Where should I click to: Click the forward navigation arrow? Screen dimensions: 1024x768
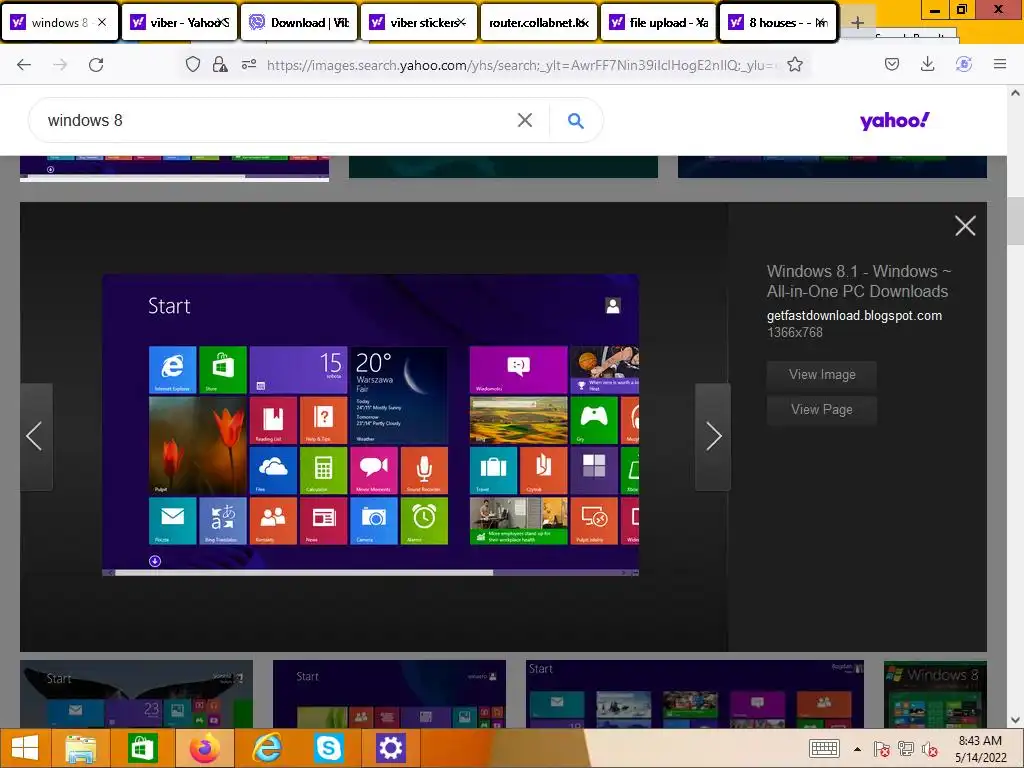tap(60, 65)
